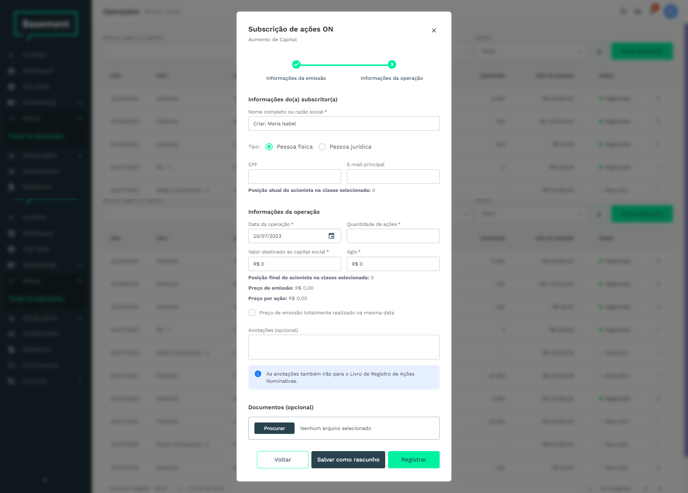Select Informações da operação step label
The width and height of the screenshot is (688, 493).
coord(392,78)
